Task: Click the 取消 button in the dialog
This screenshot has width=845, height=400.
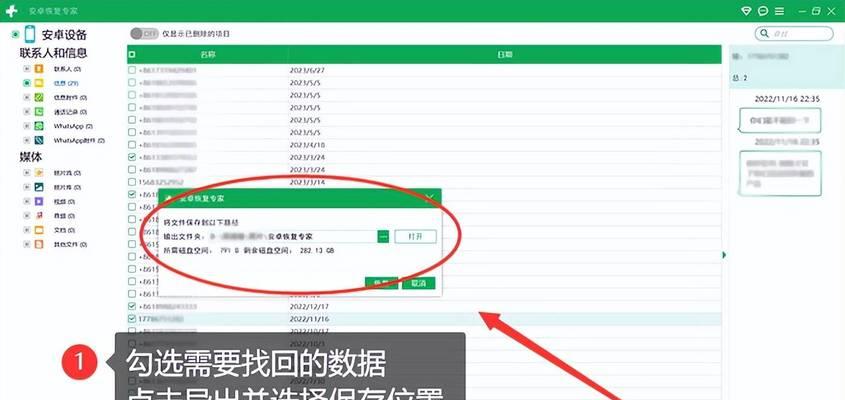Action: [x=418, y=283]
